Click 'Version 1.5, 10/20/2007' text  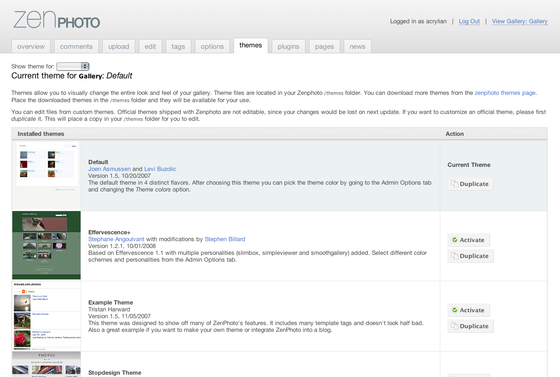click(x=119, y=176)
